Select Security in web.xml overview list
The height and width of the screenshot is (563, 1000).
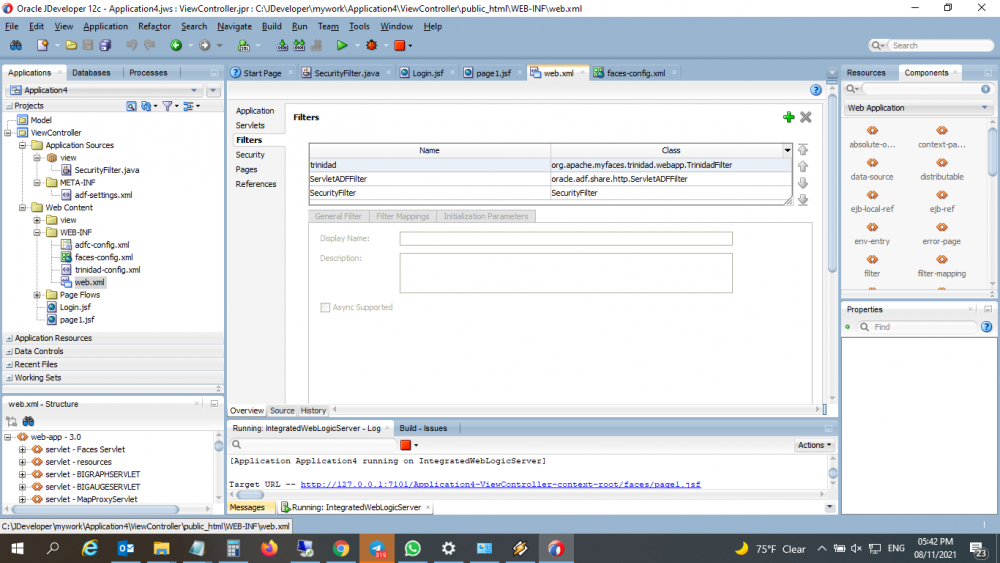click(x=250, y=155)
